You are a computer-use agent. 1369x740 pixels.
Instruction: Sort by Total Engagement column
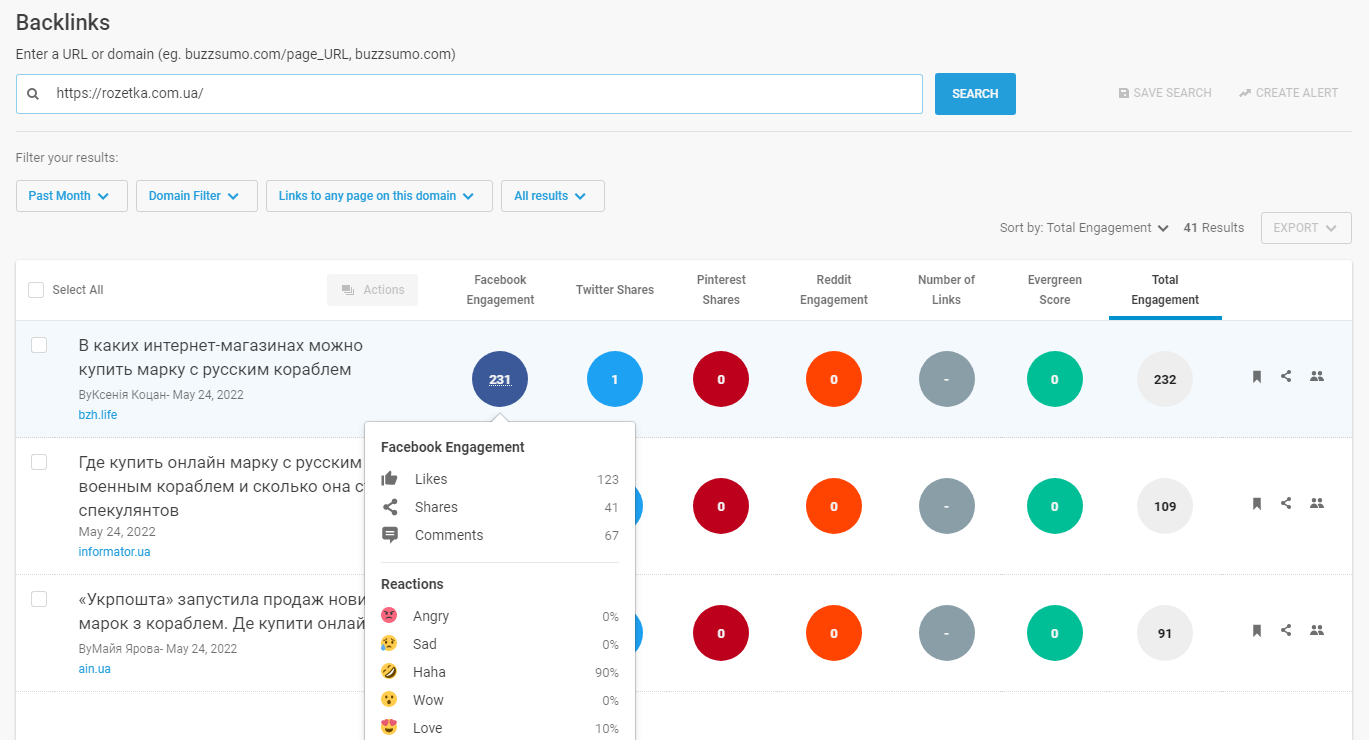click(x=1165, y=290)
